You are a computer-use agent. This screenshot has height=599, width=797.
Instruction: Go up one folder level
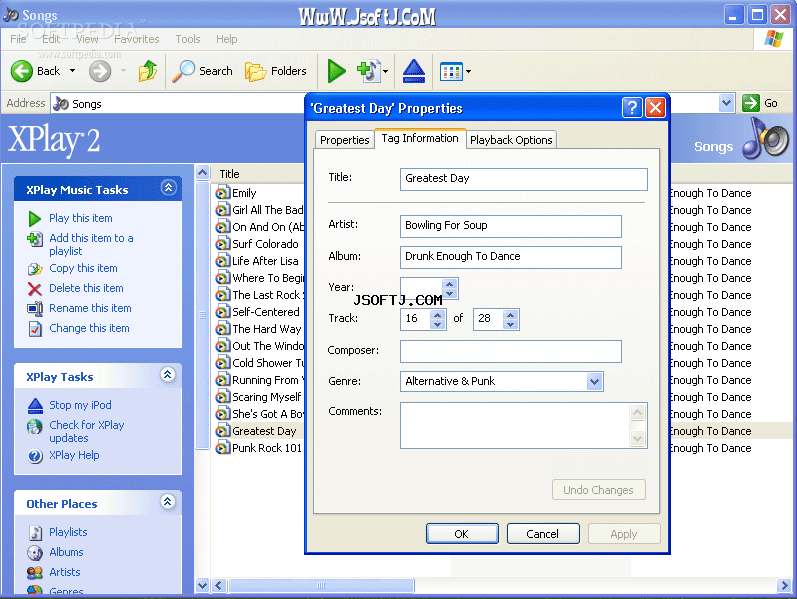[x=148, y=71]
